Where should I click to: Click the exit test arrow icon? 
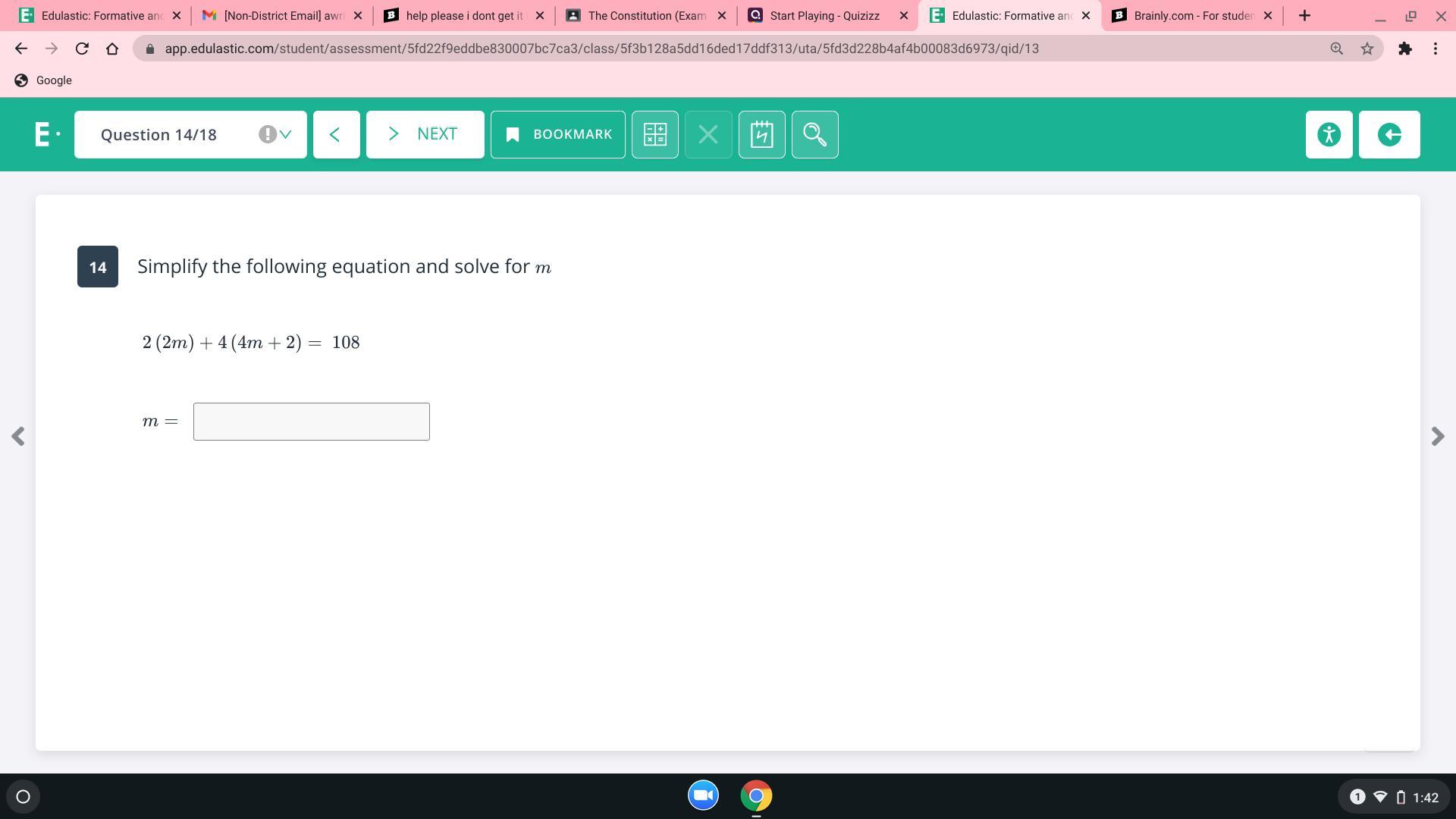click(1389, 134)
